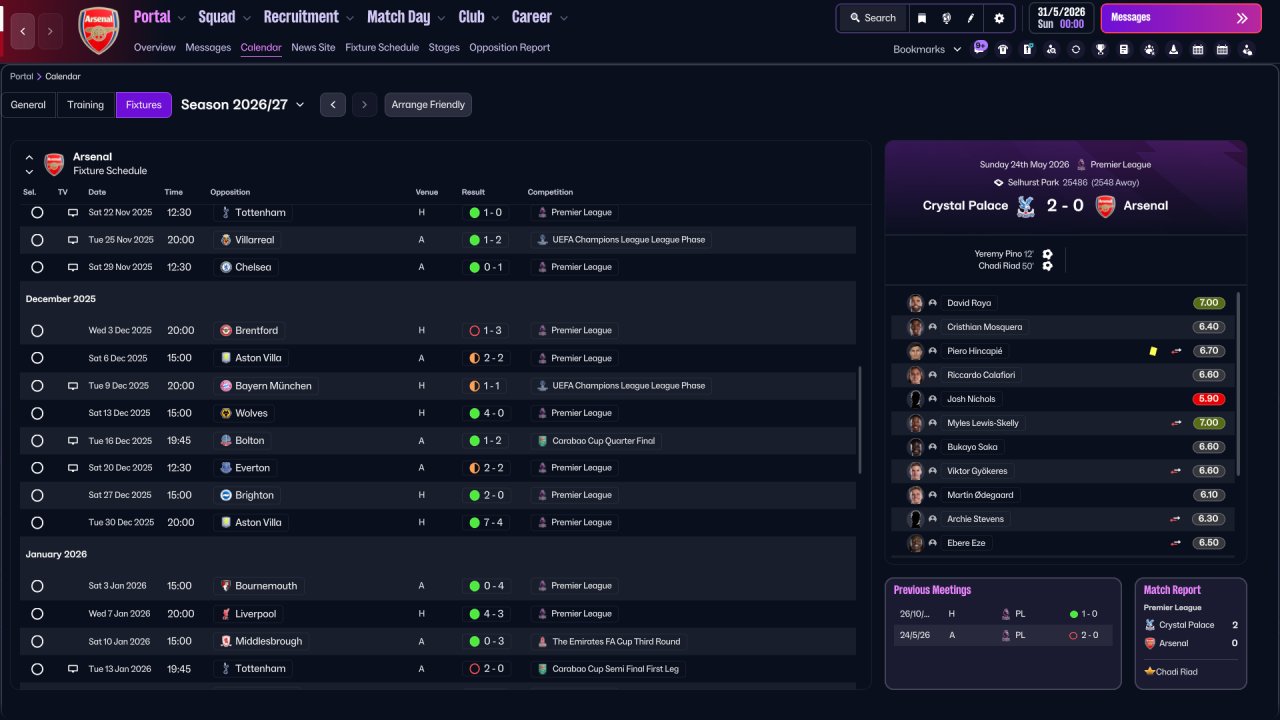Click the pencil edit icon in top bar
The image size is (1280, 720).
971,18
